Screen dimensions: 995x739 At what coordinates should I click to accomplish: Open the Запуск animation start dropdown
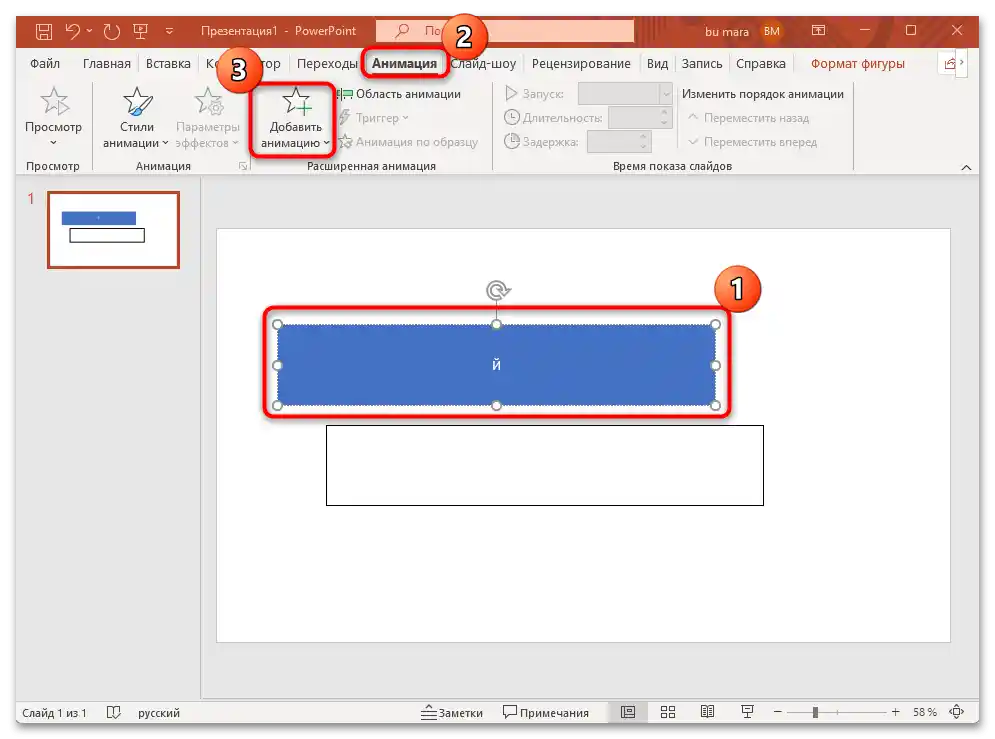pyautogui.click(x=666, y=93)
